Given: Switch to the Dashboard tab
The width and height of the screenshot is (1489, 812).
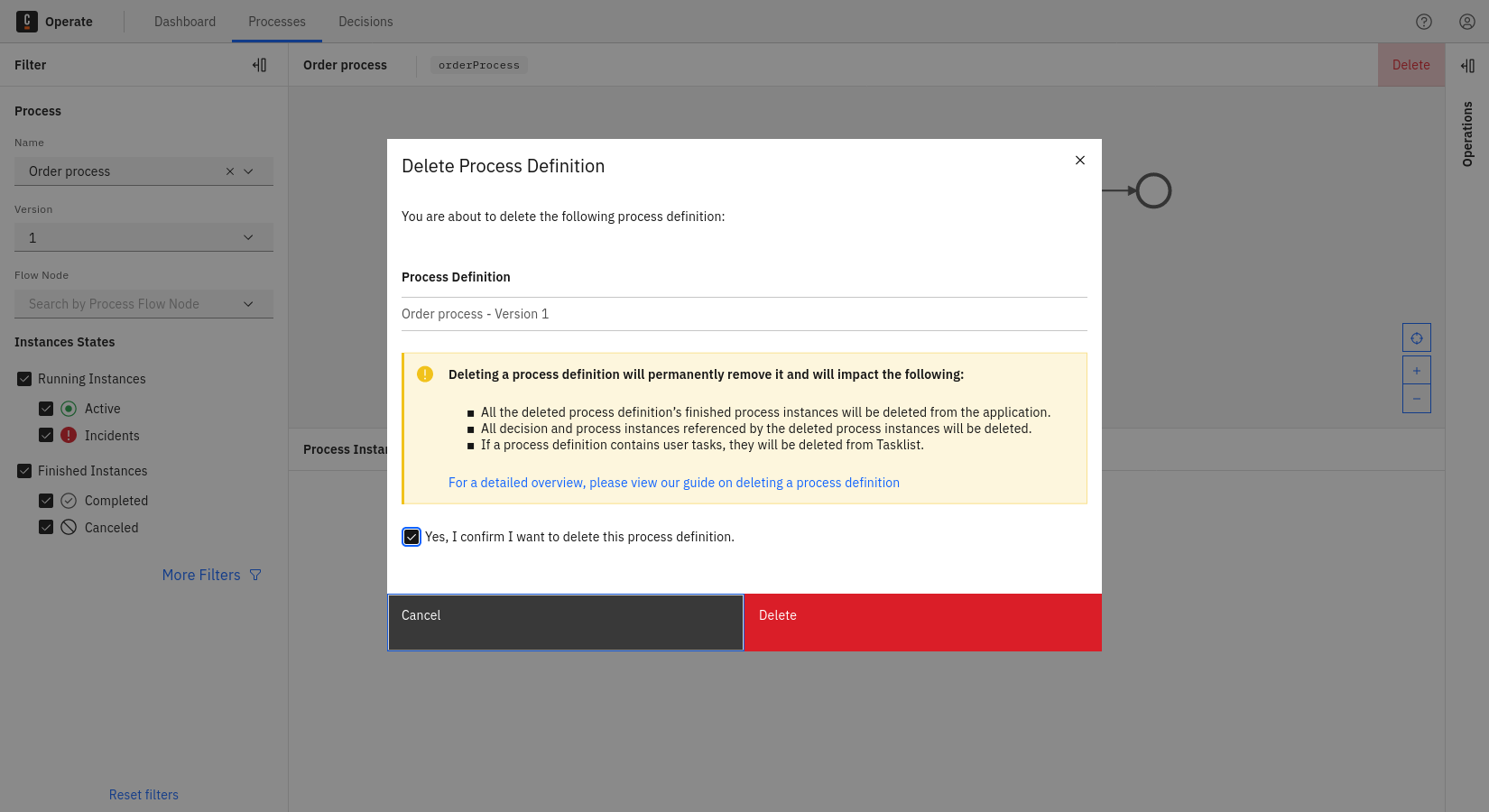Looking at the screenshot, I should 185,21.
